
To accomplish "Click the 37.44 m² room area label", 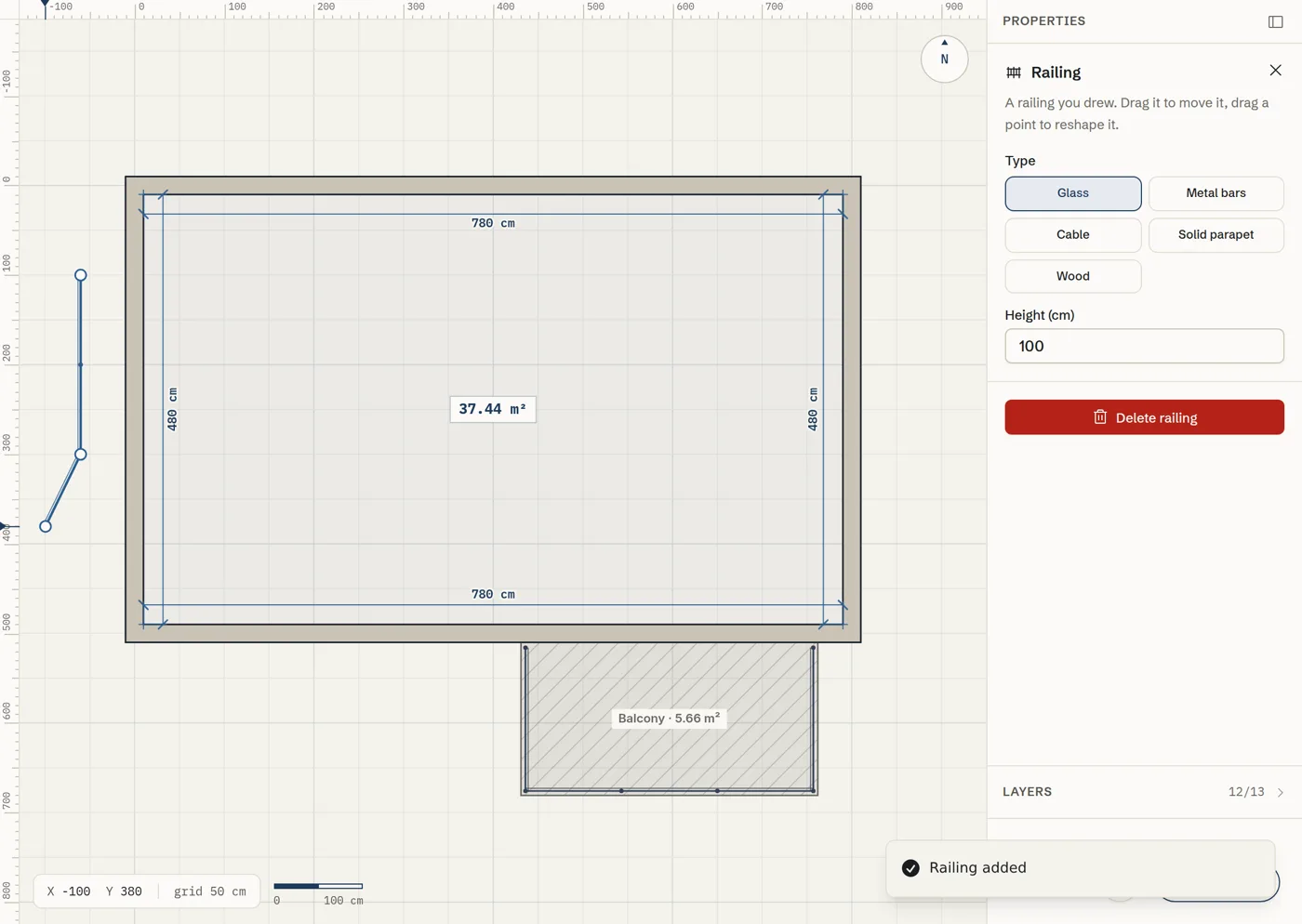I will [493, 409].
